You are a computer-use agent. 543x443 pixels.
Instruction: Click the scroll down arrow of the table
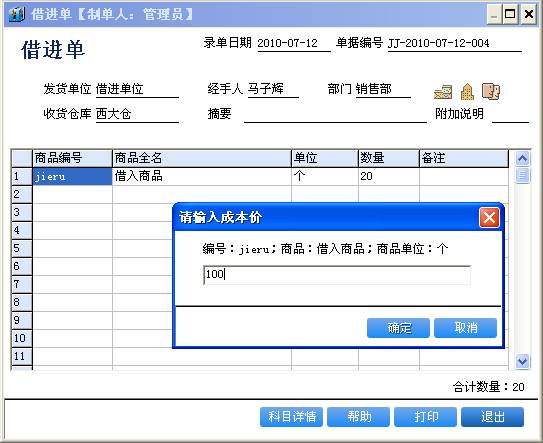tap(522, 361)
